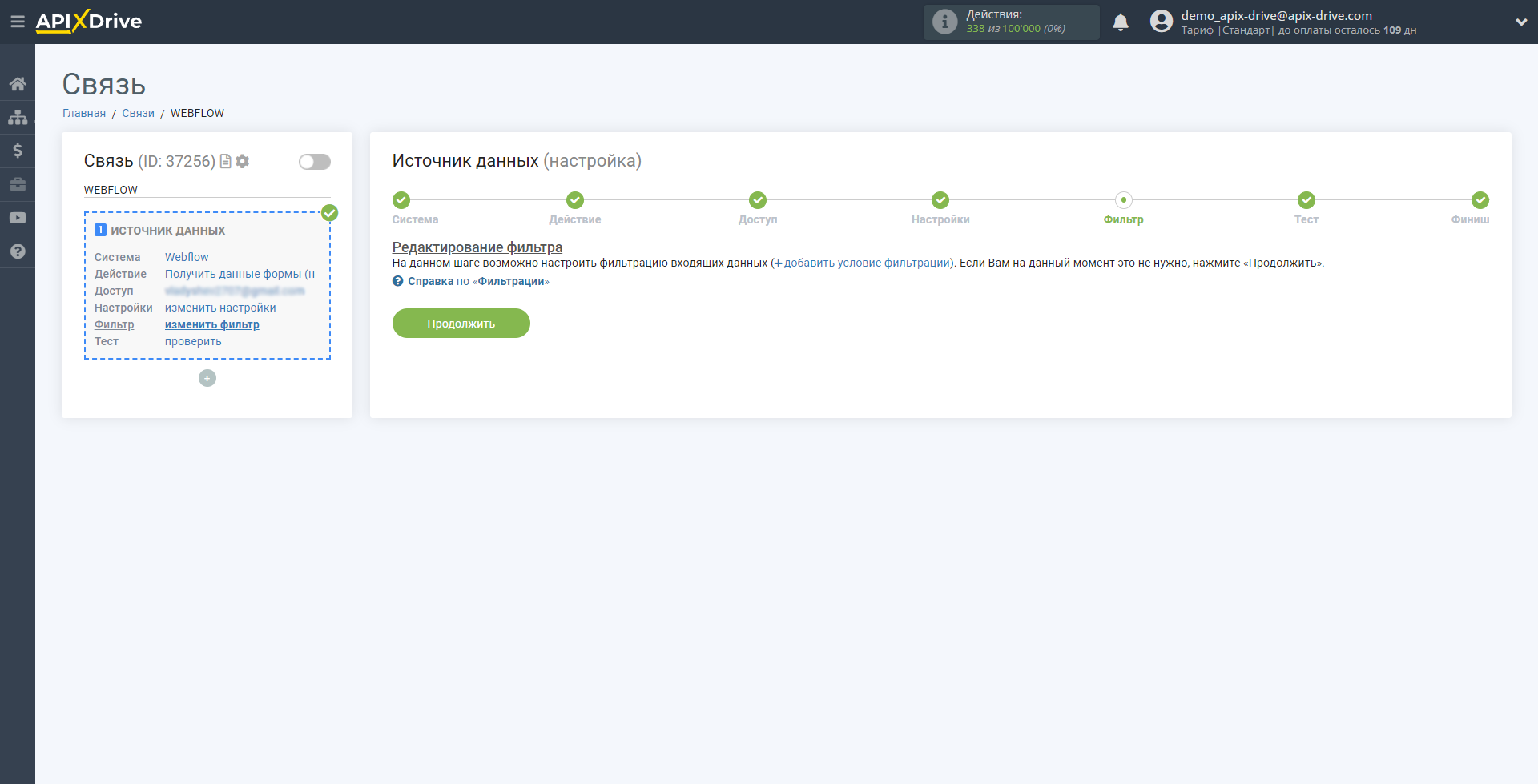The width and height of the screenshot is (1538, 784).
Task: Toggle the connection on/off switch
Action: [315, 162]
